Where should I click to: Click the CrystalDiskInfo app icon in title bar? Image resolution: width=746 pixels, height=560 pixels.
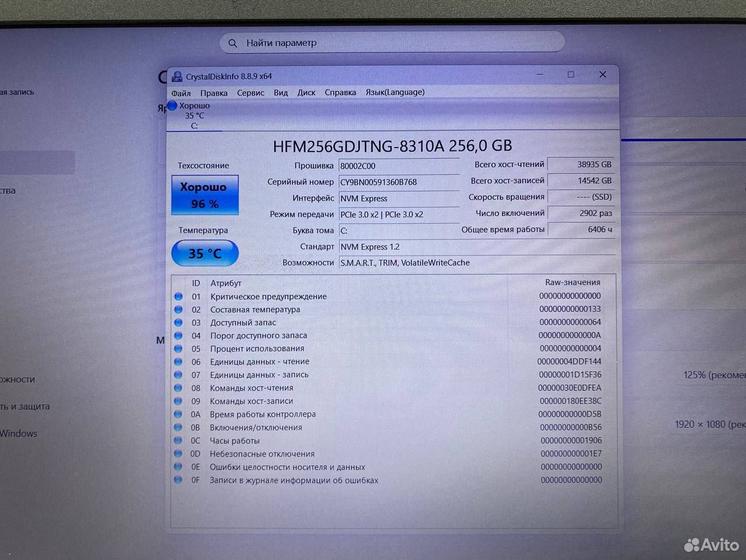[x=178, y=76]
